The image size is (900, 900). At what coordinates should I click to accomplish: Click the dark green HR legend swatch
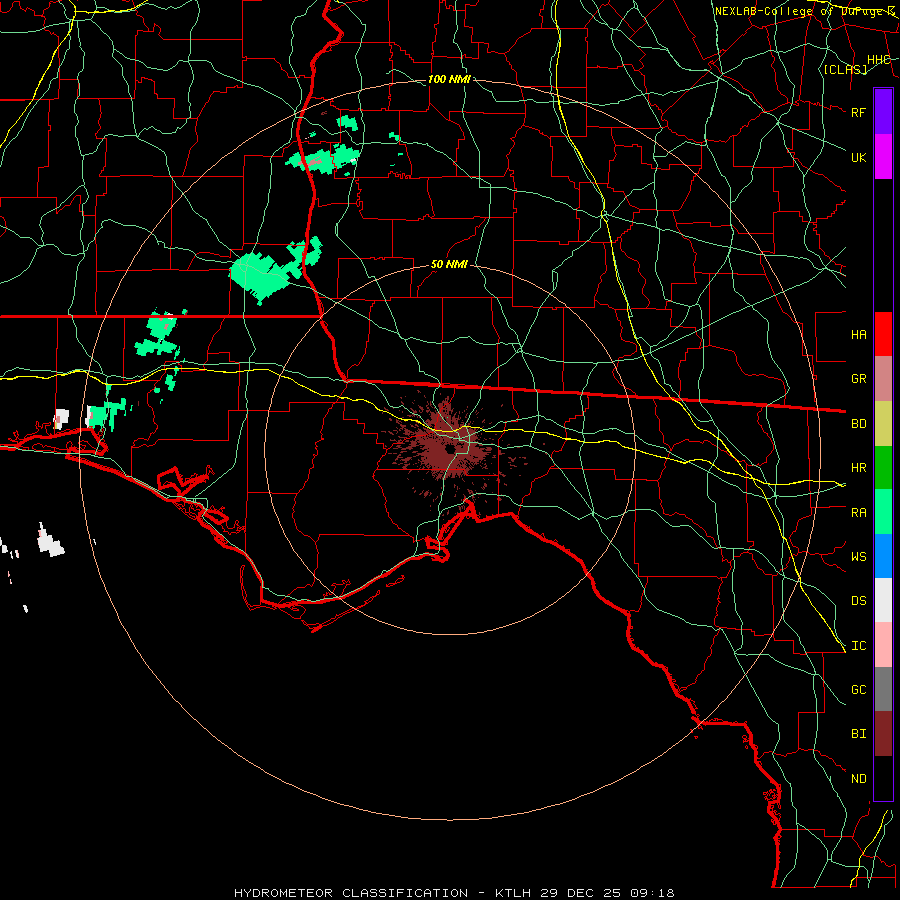pos(883,468)
